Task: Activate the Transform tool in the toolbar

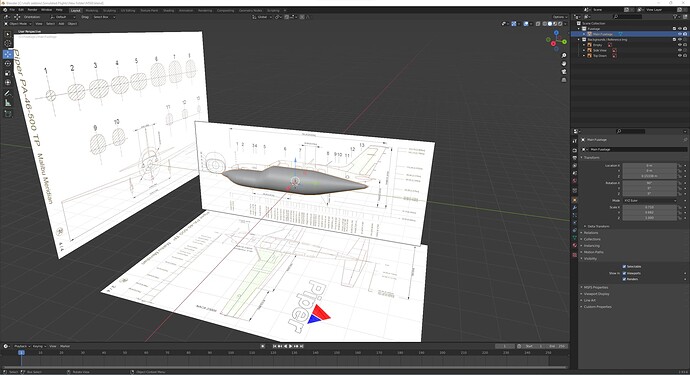Action: click(8, 82)
